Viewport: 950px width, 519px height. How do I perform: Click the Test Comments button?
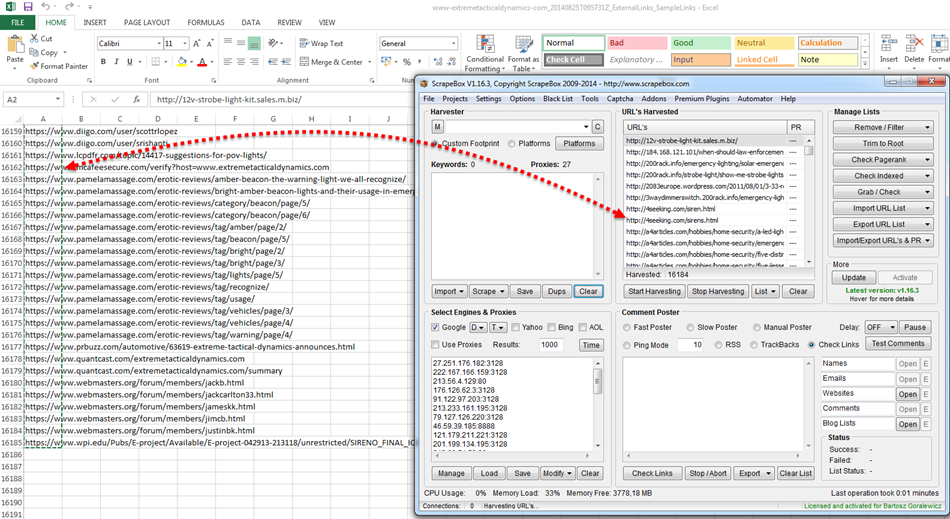point(898,343)
